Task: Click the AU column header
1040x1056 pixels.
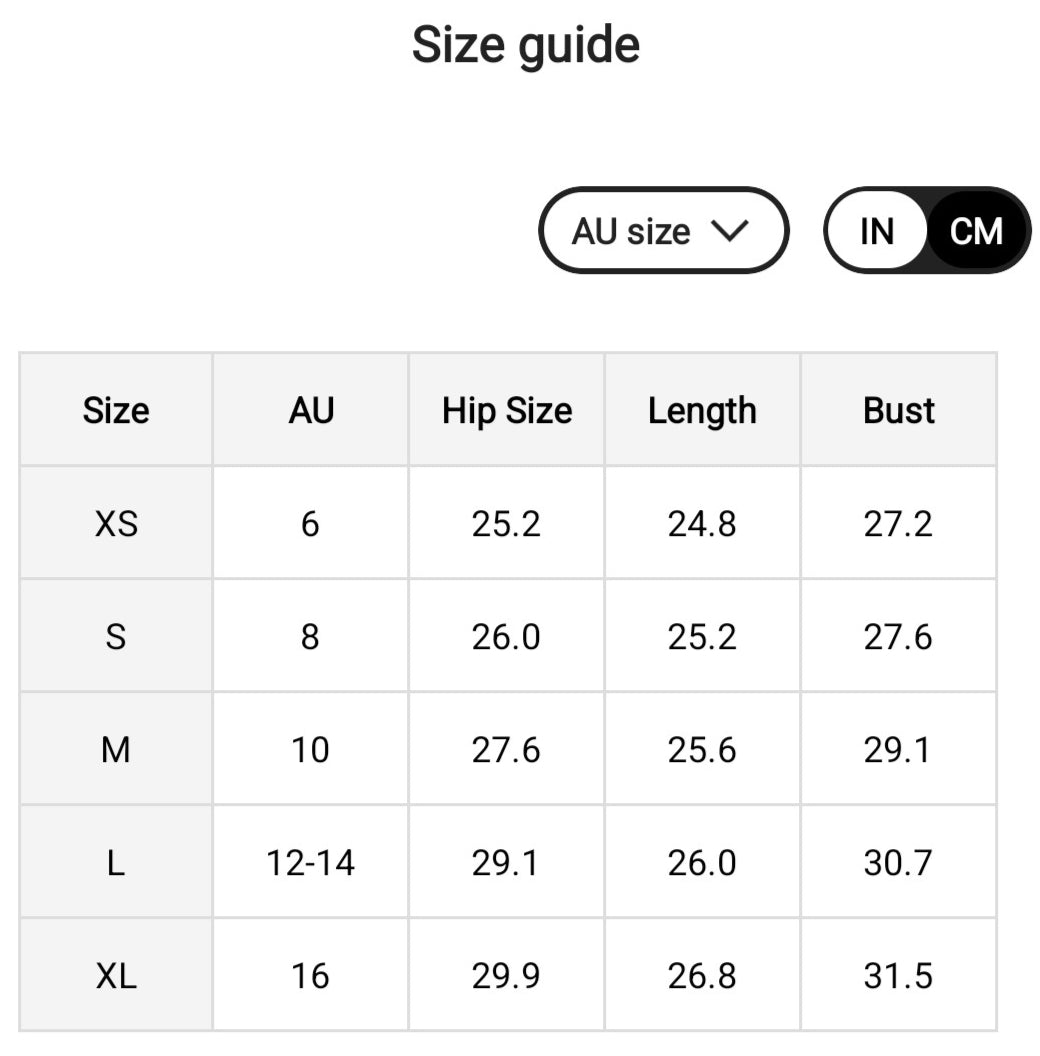Action: pos(311,410)
